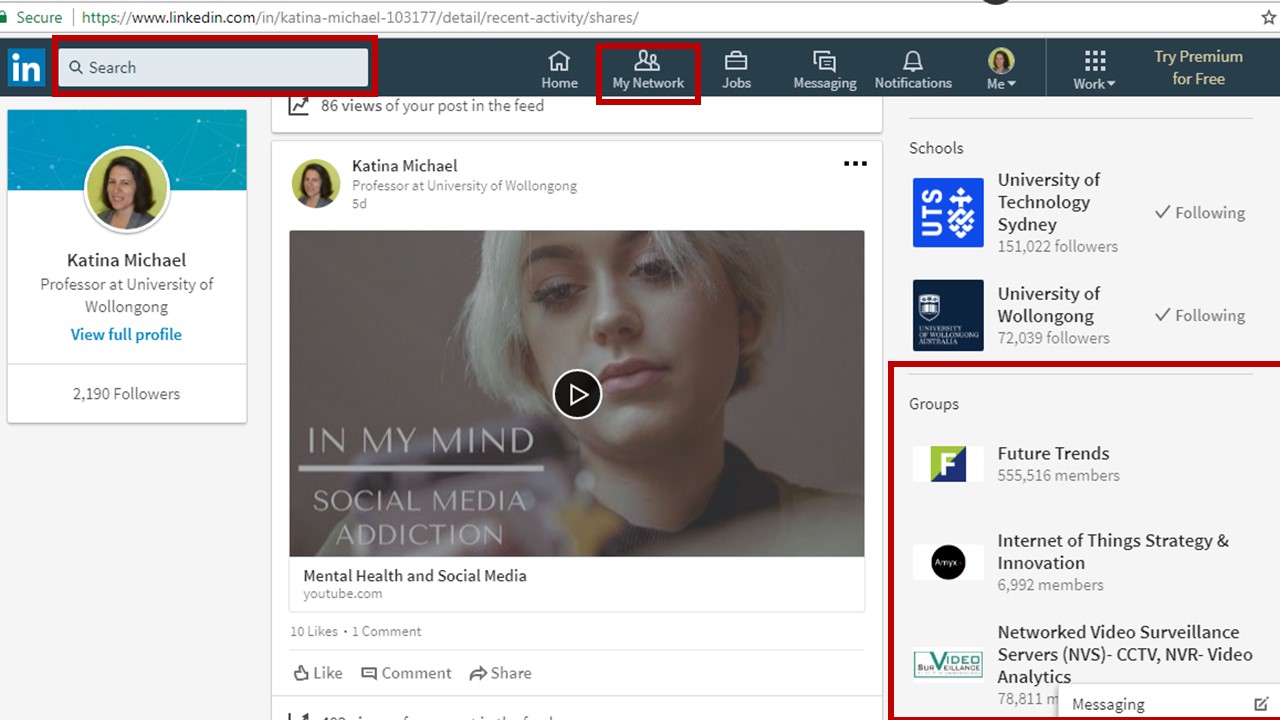Toggle Following for University of Technology Sydney
The height and width of the screenshot is (720, 1280).
click(1200, 212)
